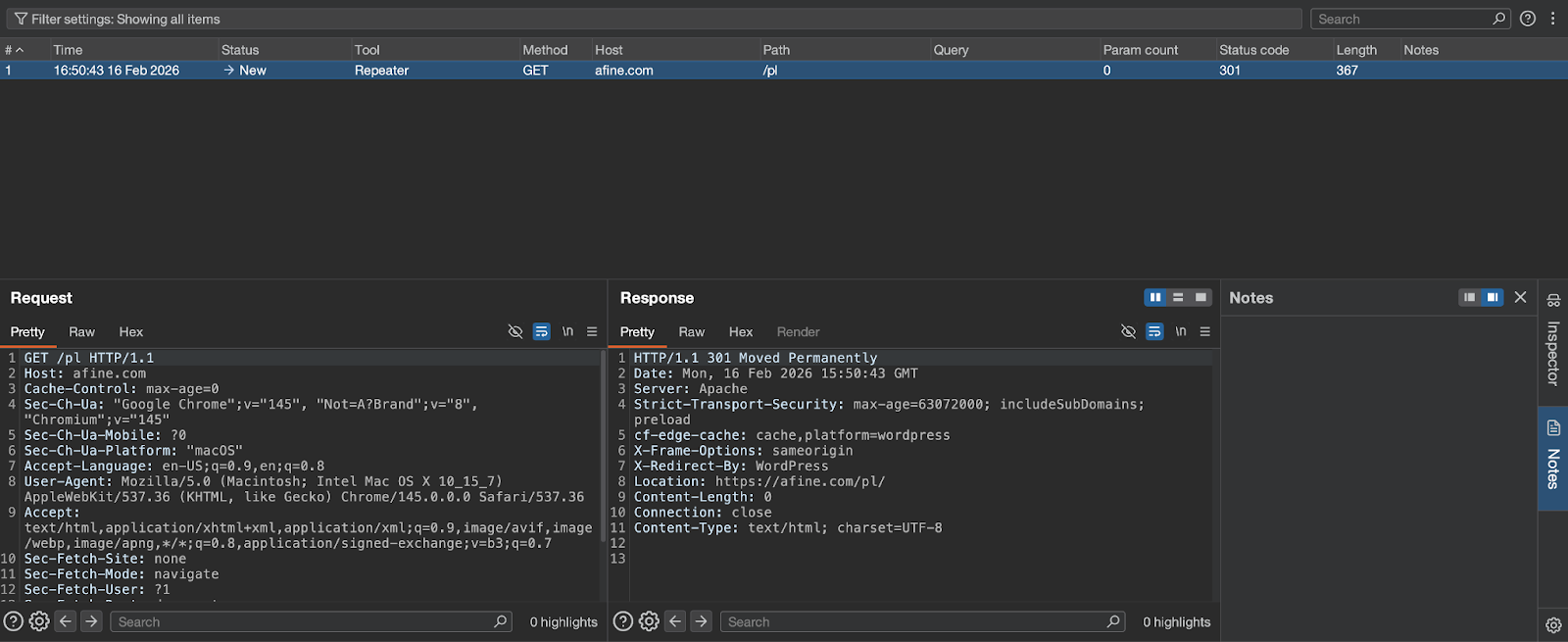The image size is (1568, 642).
Task: Open search settings gear under Response panel
Action: (x=649, y=621)
